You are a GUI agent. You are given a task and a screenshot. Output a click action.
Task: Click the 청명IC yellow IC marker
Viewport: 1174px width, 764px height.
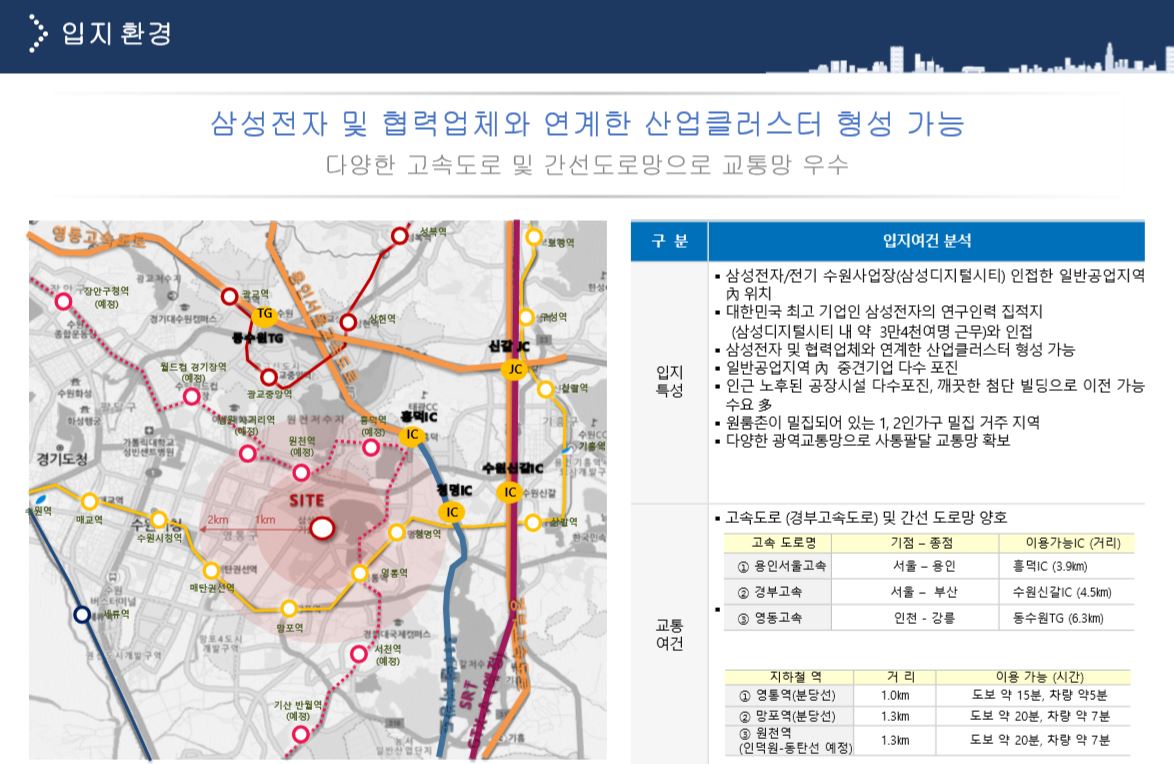pyautogui.click(x=452, y=512)
